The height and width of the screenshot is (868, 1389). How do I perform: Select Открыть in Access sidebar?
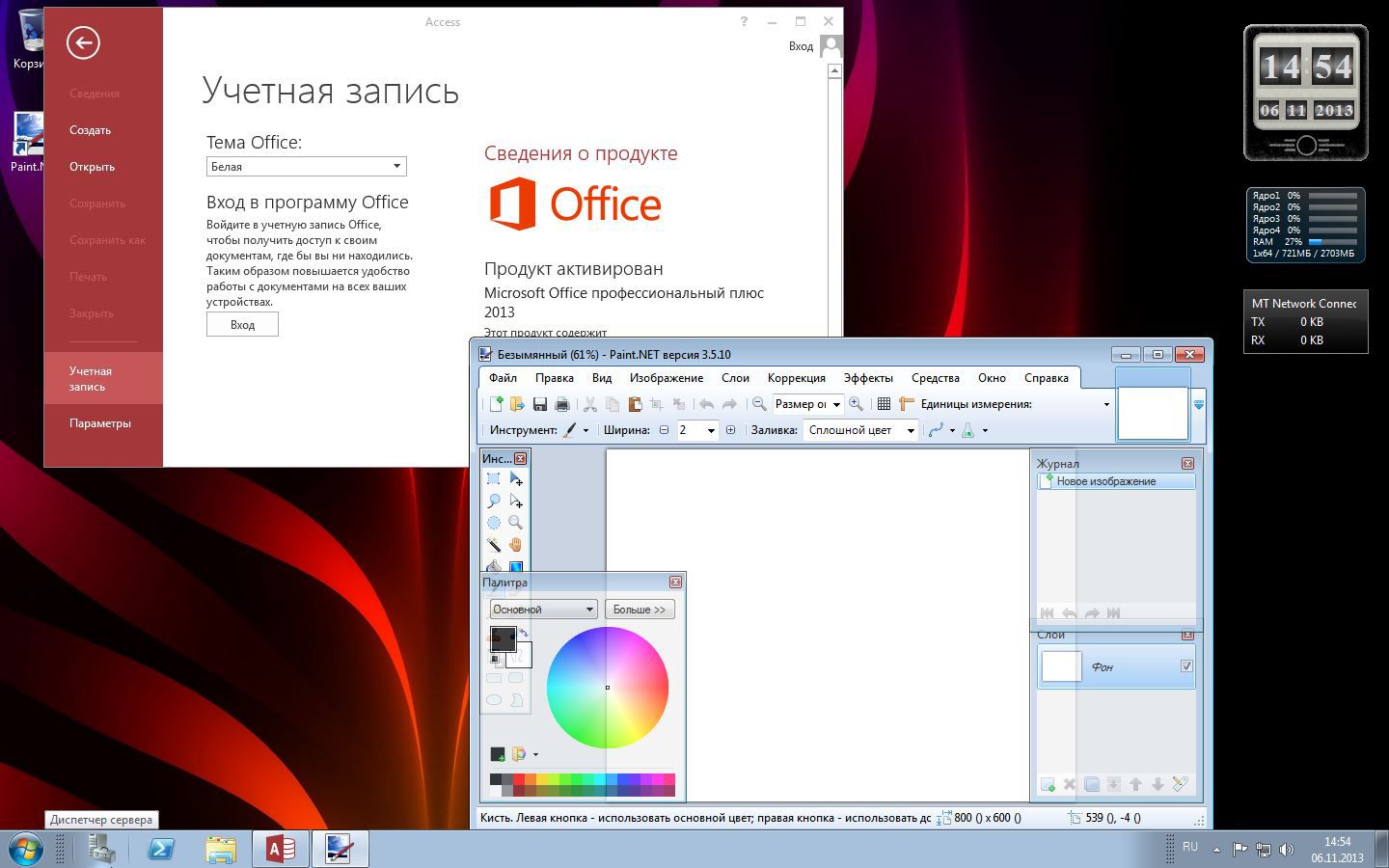click(92, 167)
